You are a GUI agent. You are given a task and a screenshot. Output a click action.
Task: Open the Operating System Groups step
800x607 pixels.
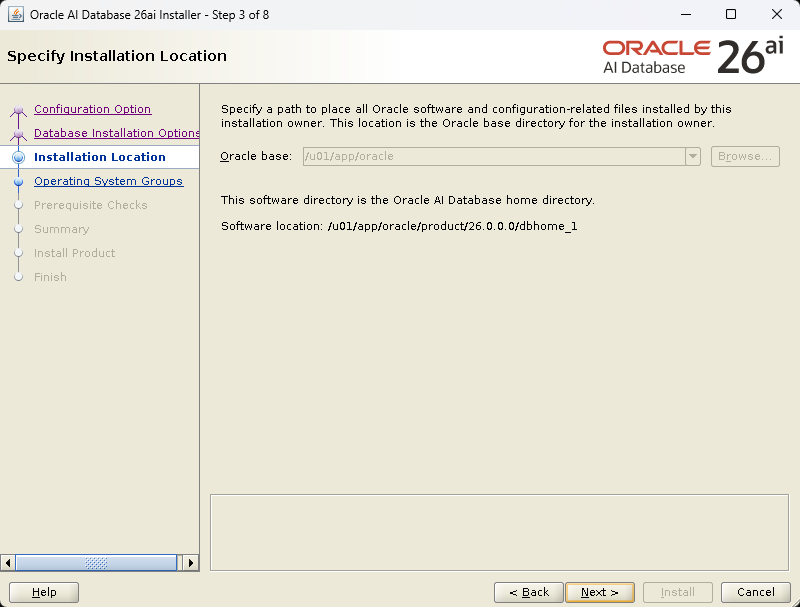(108, 181)
